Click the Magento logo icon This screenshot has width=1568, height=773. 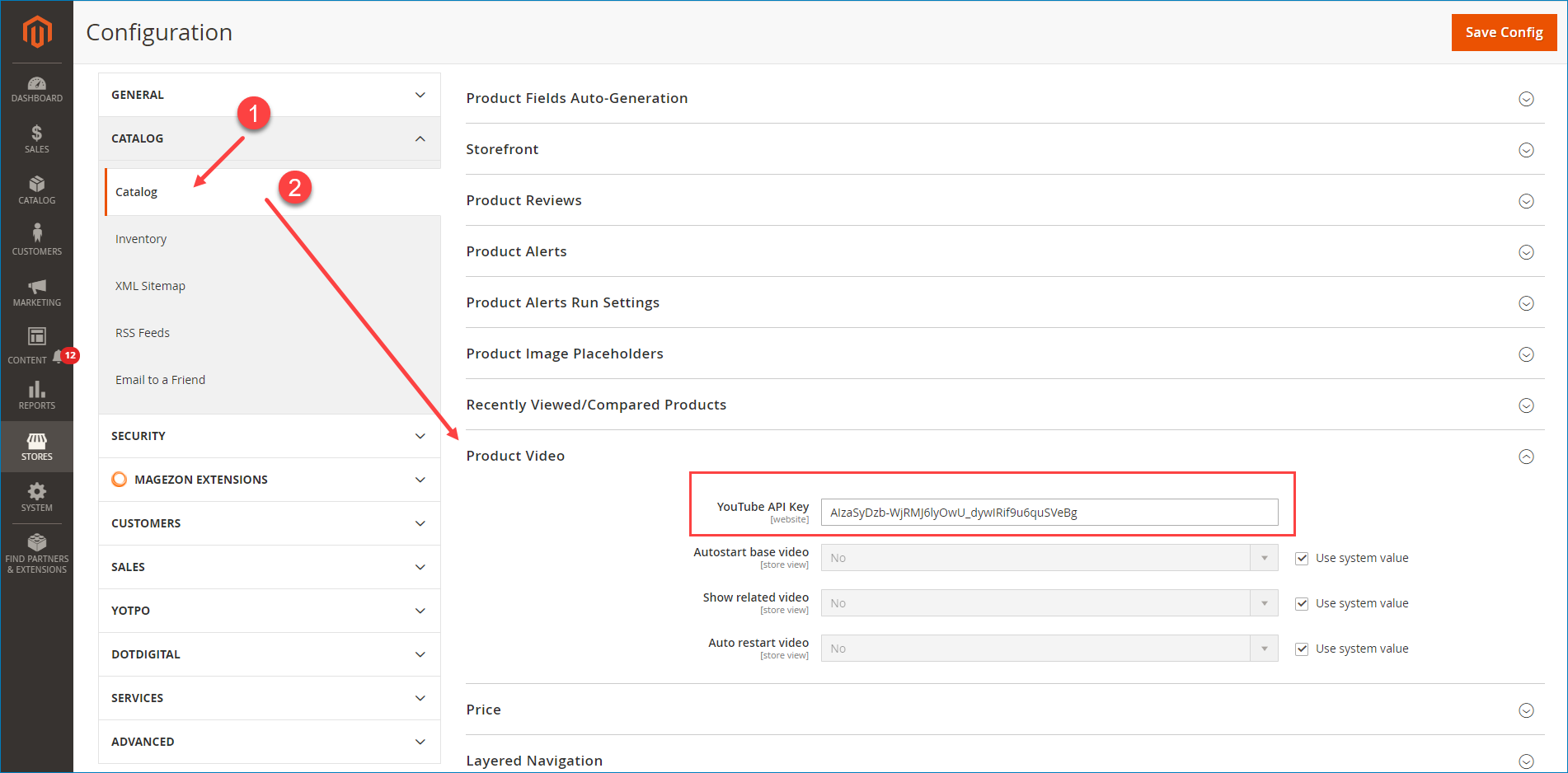[x=37, y=32]
